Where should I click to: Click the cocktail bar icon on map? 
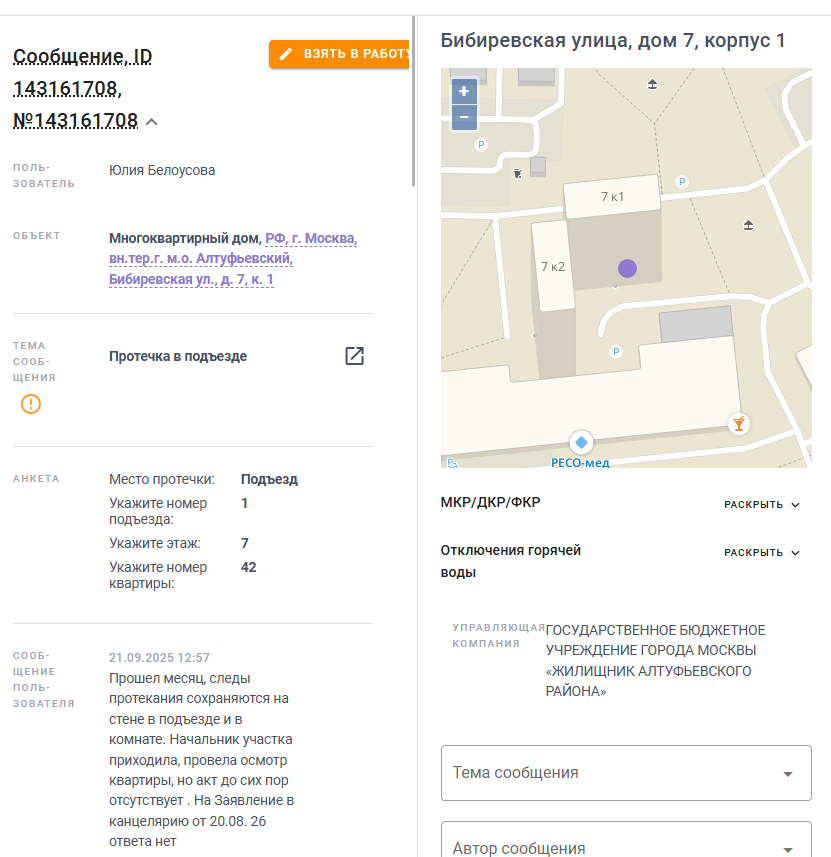(x=739, y=424)
